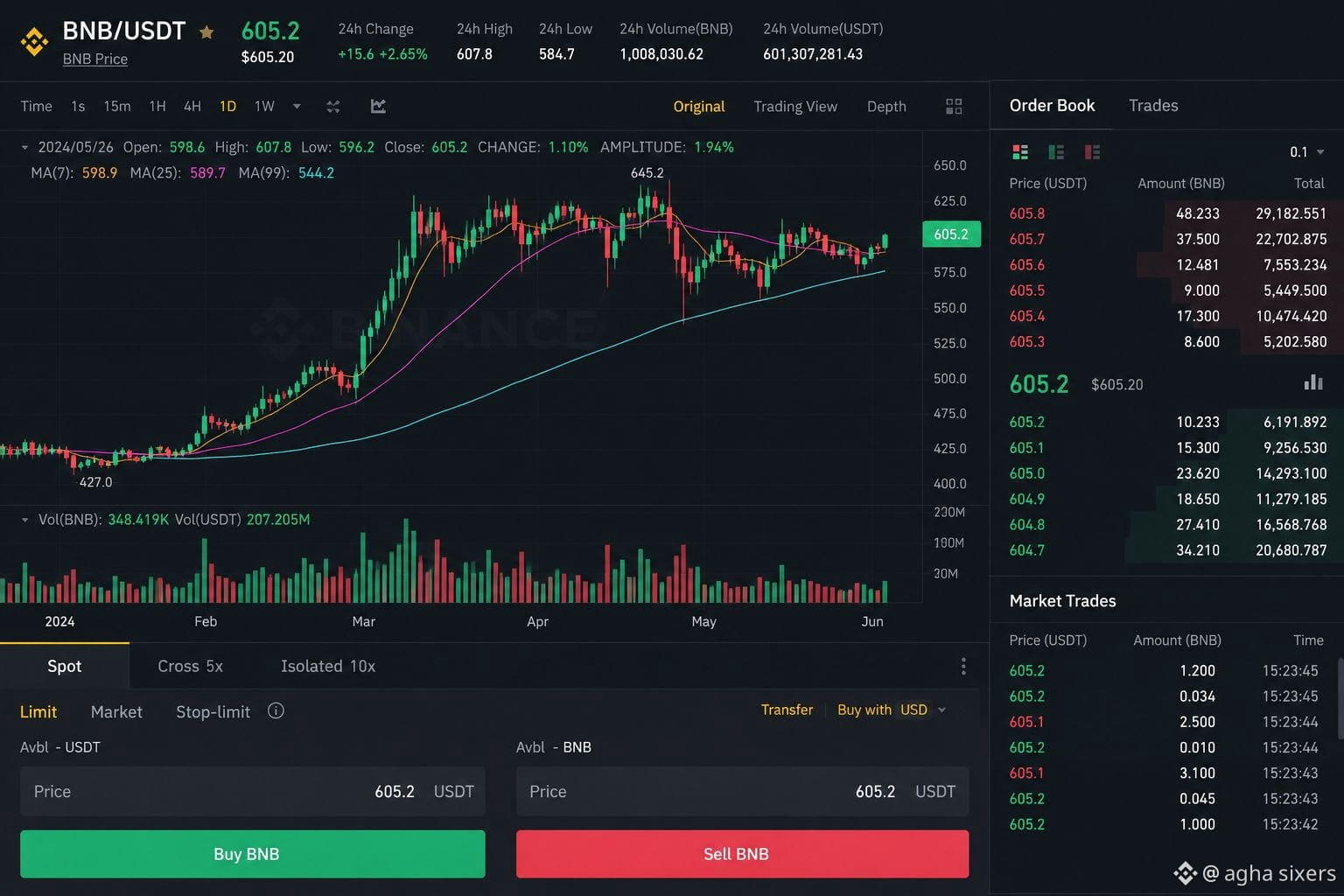The image size is (1344, 896).
Task: Select the Stop-limit order type
Action: point(213,711)
